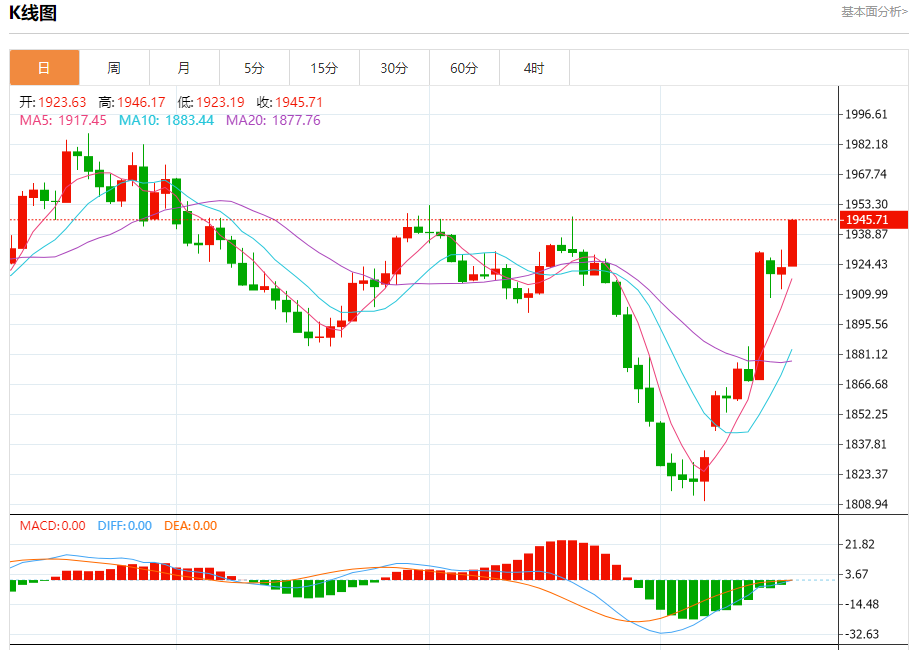The width and height of the screenshot is (914, 650).
Task: Click the K线图 panel title
Action: tap(33, 13)
